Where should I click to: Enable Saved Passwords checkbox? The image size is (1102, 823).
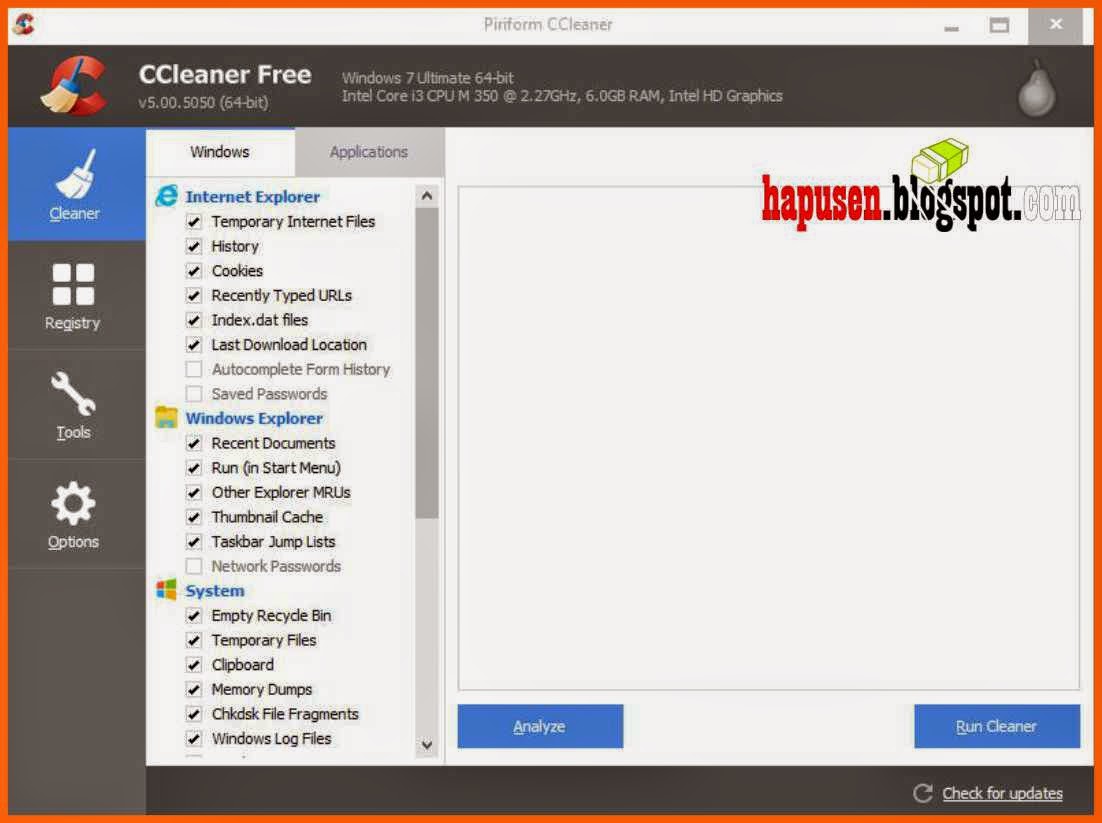click(194, 394)
